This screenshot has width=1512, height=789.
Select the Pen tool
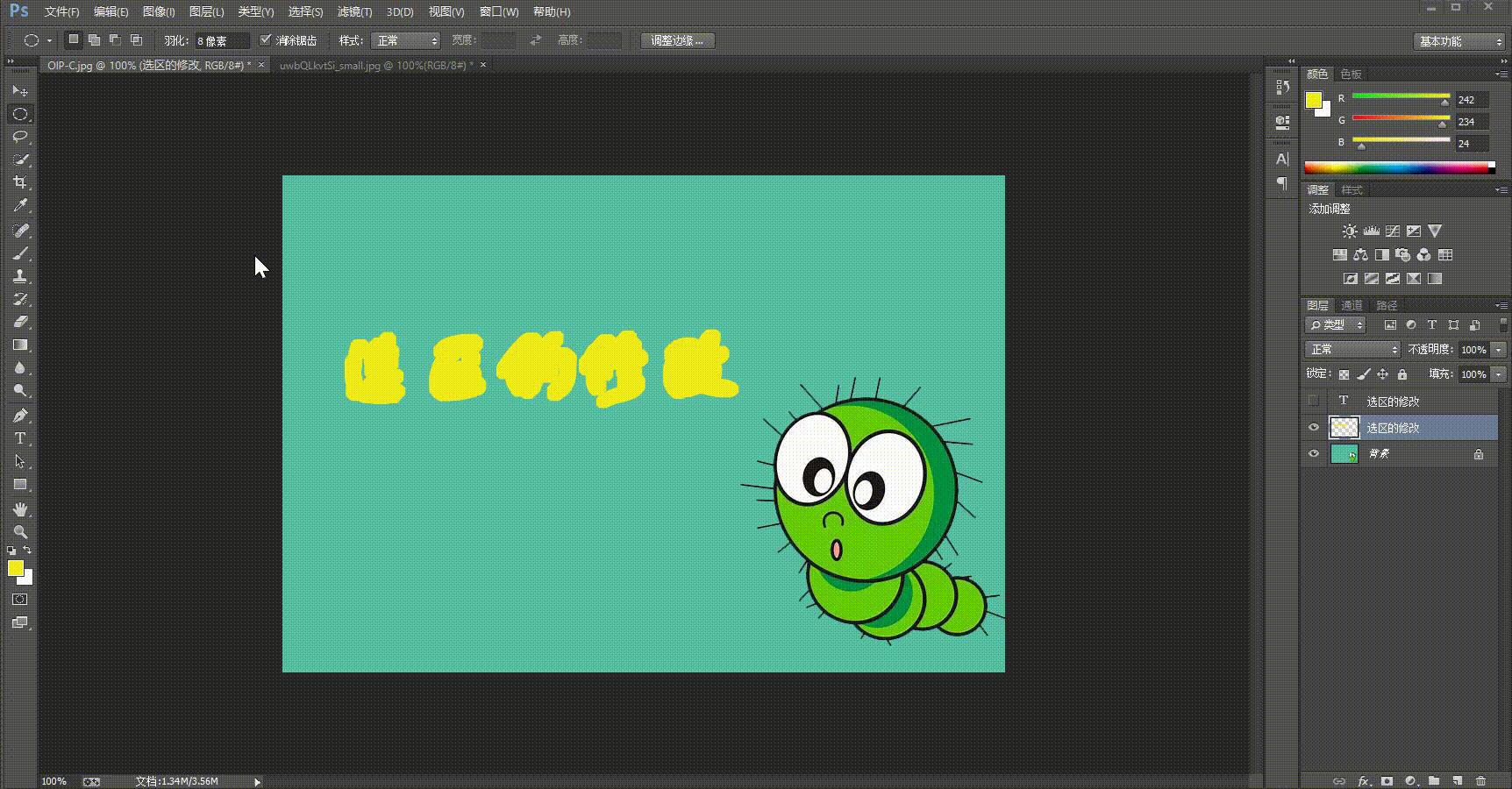click(x=20, y=416)
